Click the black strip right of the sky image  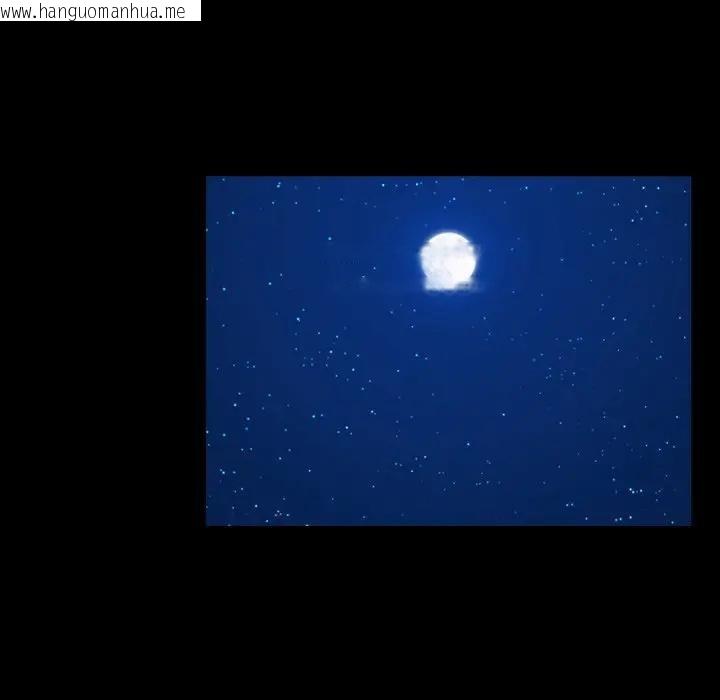705,350
